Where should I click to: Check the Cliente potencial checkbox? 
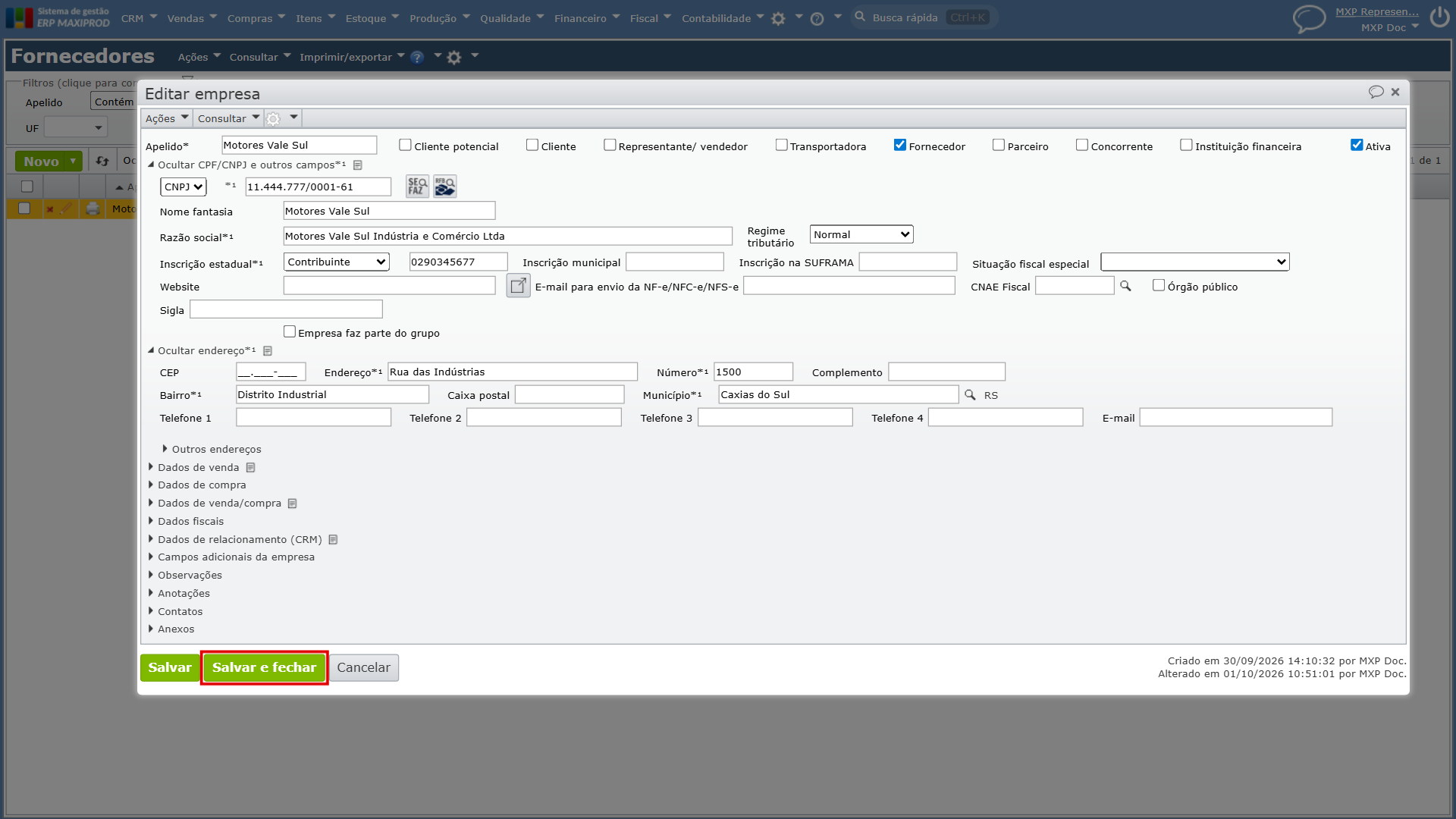[405, 145]
